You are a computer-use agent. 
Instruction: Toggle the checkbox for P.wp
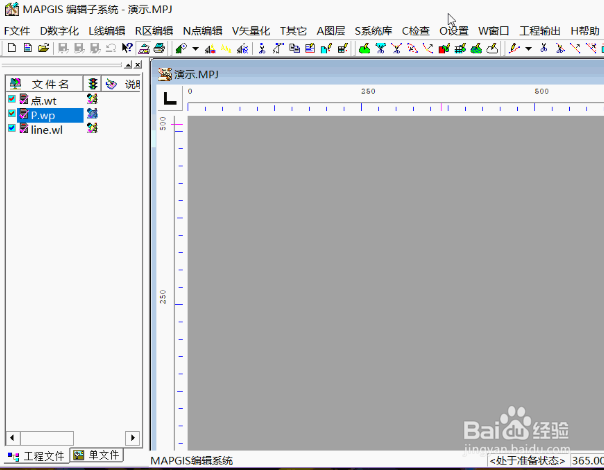tap(12, 113)
